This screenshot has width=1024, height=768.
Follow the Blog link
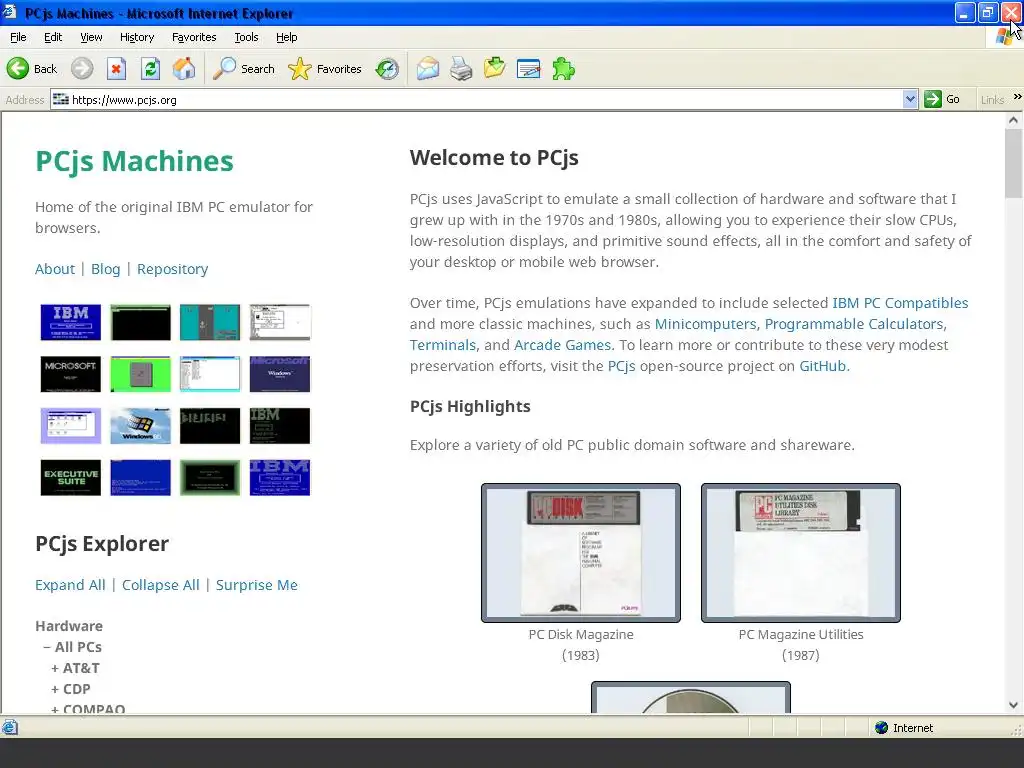coord(106,269)
